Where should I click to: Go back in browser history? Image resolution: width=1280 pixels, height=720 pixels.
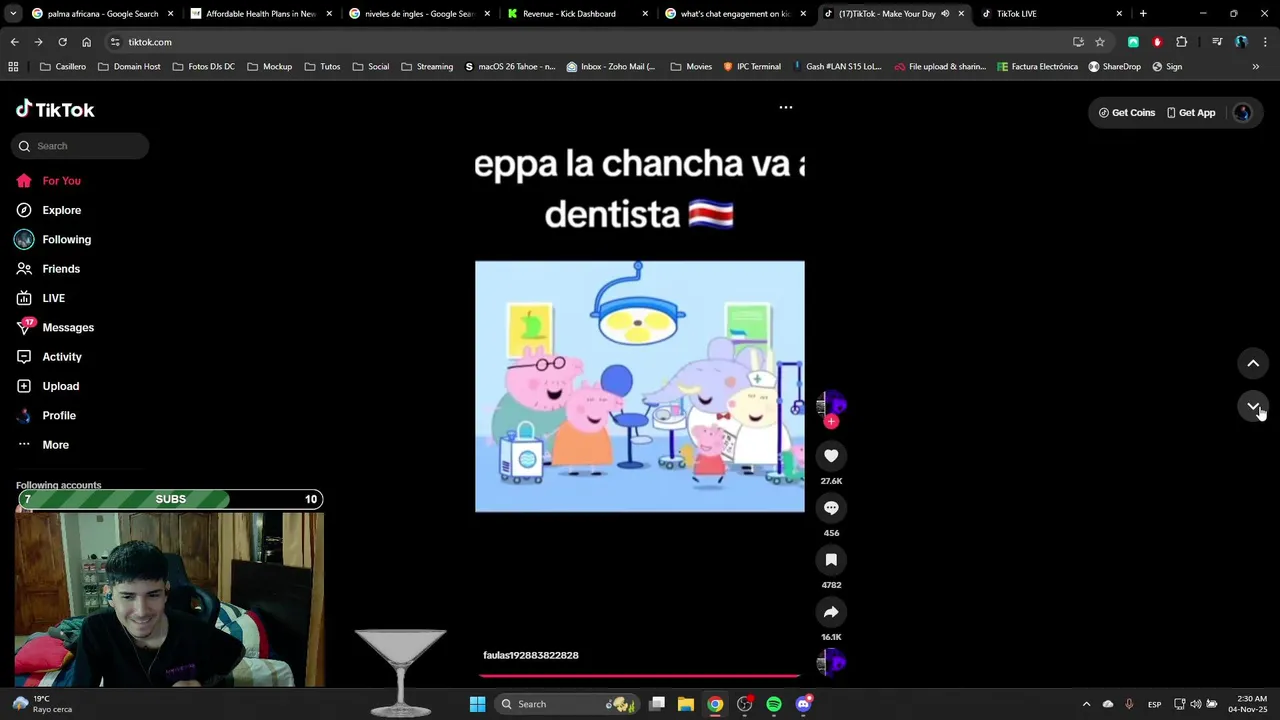14,42
